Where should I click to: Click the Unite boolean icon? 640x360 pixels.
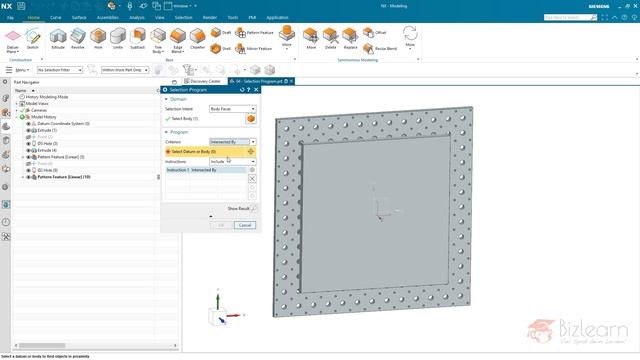118,36
